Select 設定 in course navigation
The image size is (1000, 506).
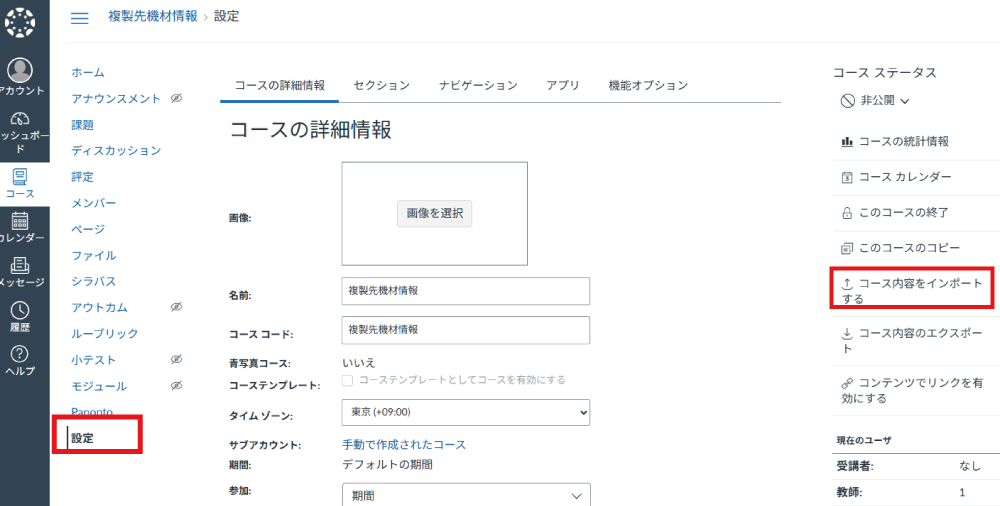point(82,438)
